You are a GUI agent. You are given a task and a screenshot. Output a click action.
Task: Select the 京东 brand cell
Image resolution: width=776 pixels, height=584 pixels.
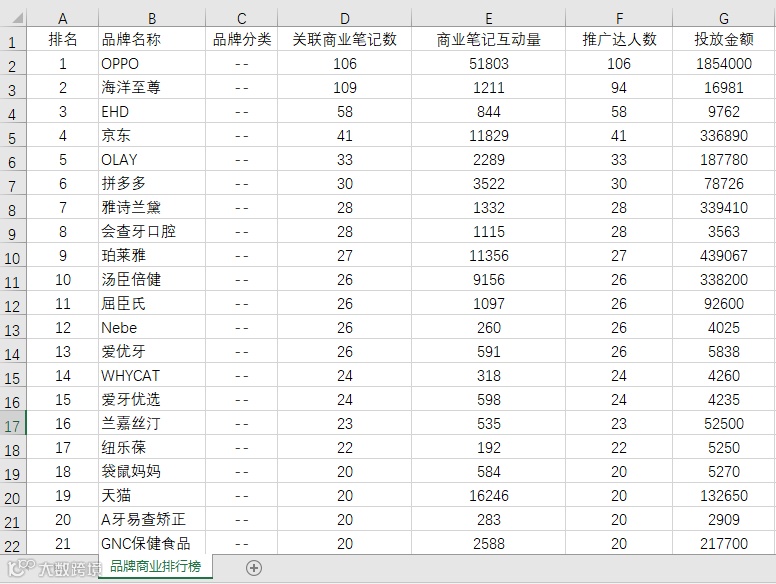point(152,136)
